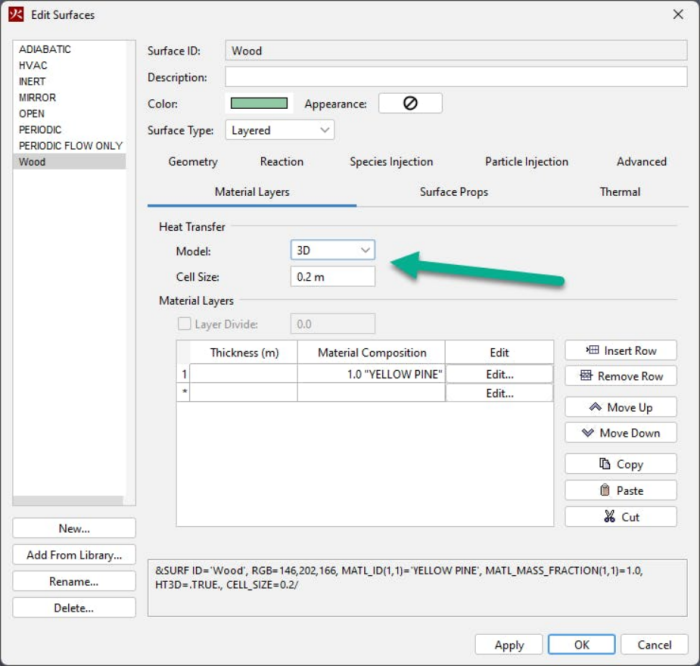The width and height of the screenshot is (700, 666).
Task: Switch to the Geometry tab
Action: (193, 162)
